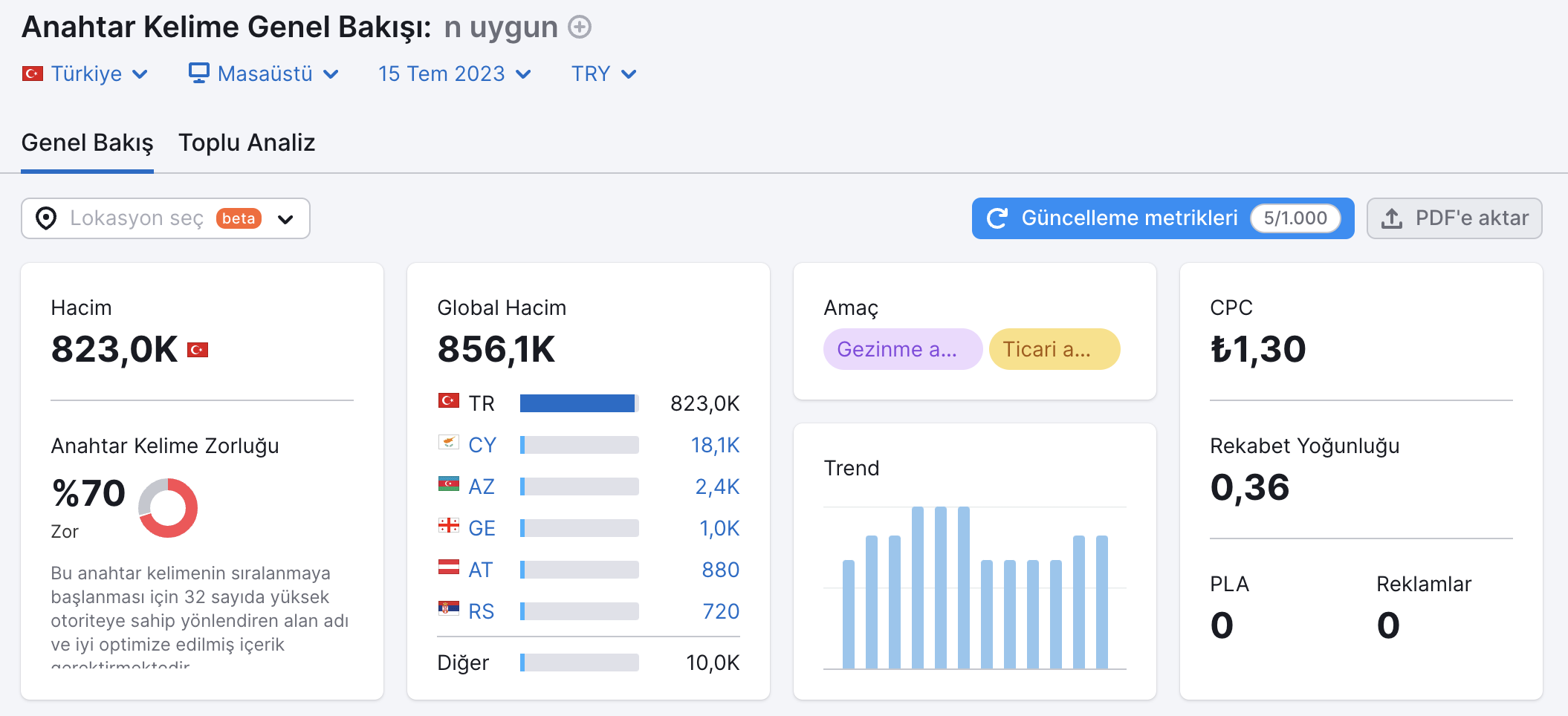The image size is (1568, 716).
Task: Expand the TRY currency dropdown
Action: pyautogui.click(x=604, y=74)
